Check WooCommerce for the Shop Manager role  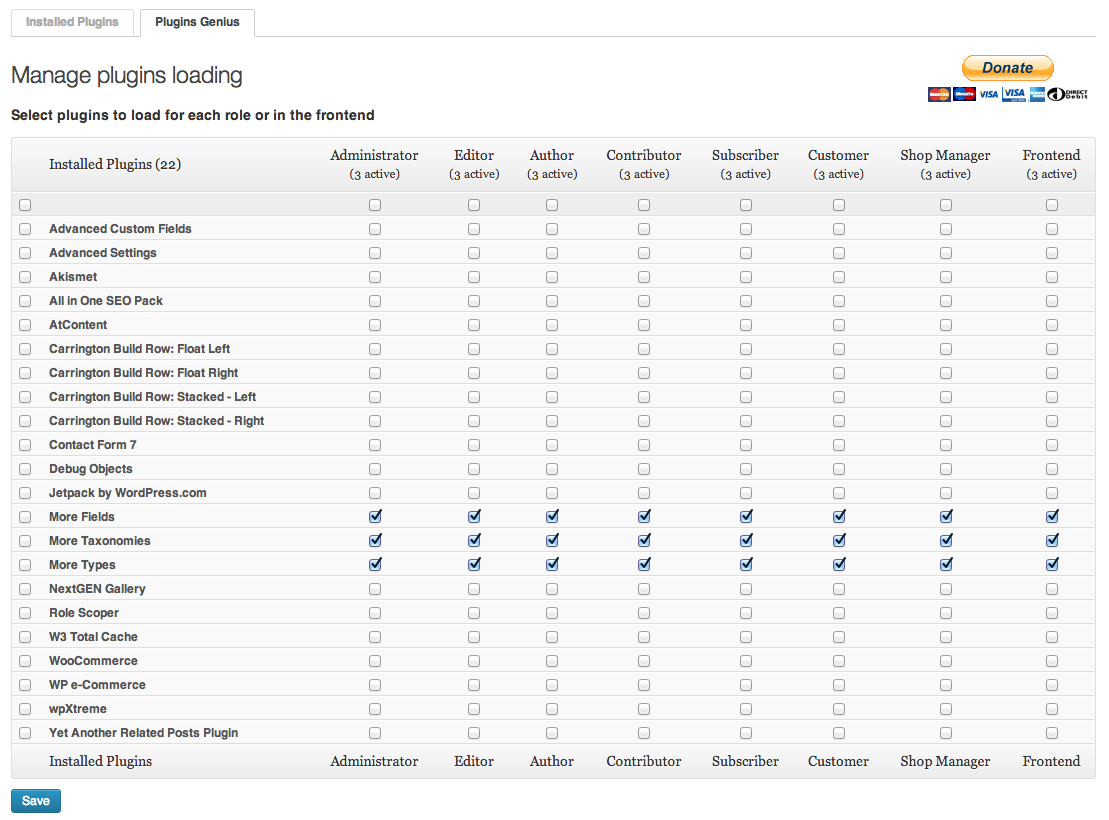click(946, 661)
